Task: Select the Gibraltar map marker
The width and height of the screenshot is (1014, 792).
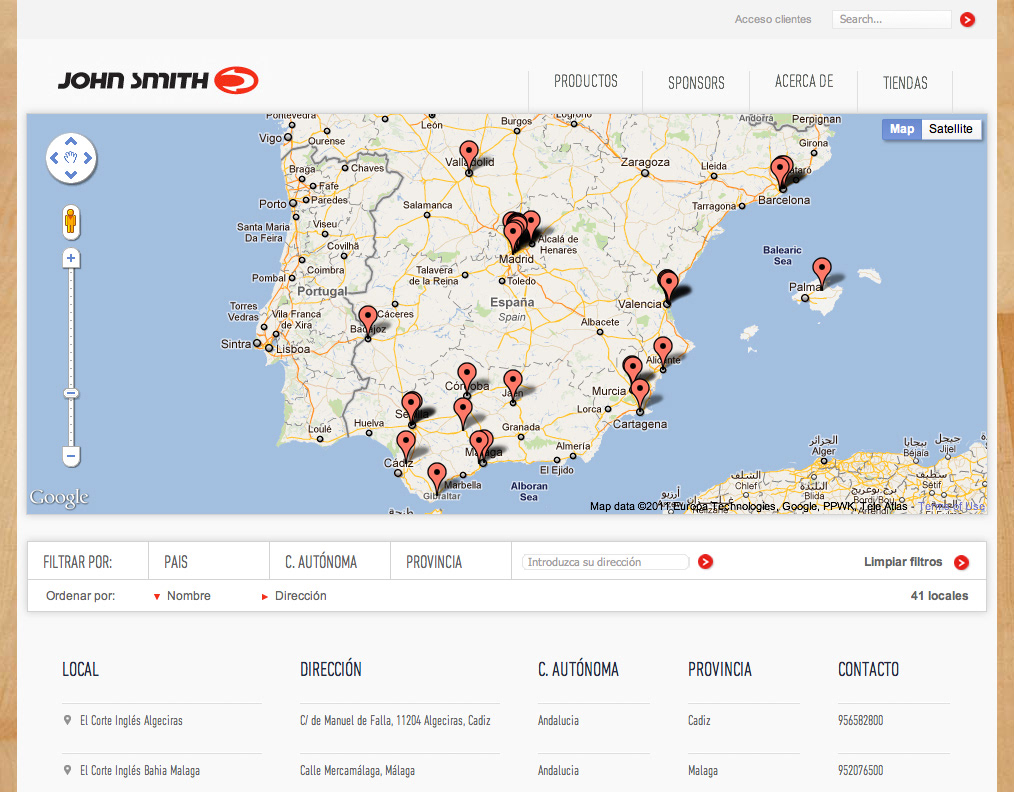Action: click(x=437, y=476)
